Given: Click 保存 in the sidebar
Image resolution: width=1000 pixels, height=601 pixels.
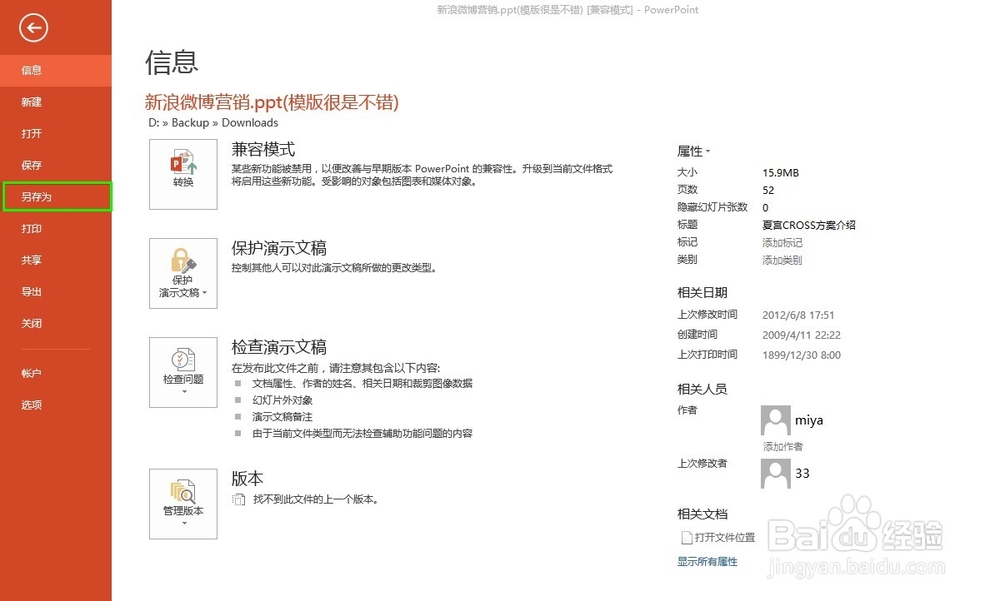Looking at the screenshot, I should point(55,165).
